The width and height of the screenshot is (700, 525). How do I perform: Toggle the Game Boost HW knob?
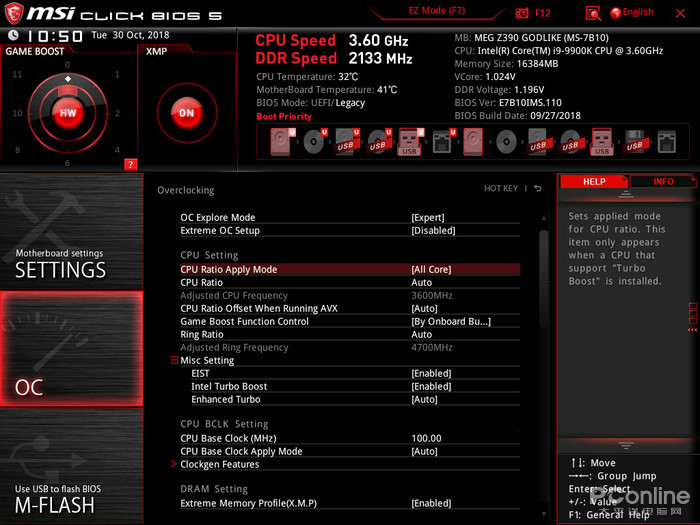point(67,113)
